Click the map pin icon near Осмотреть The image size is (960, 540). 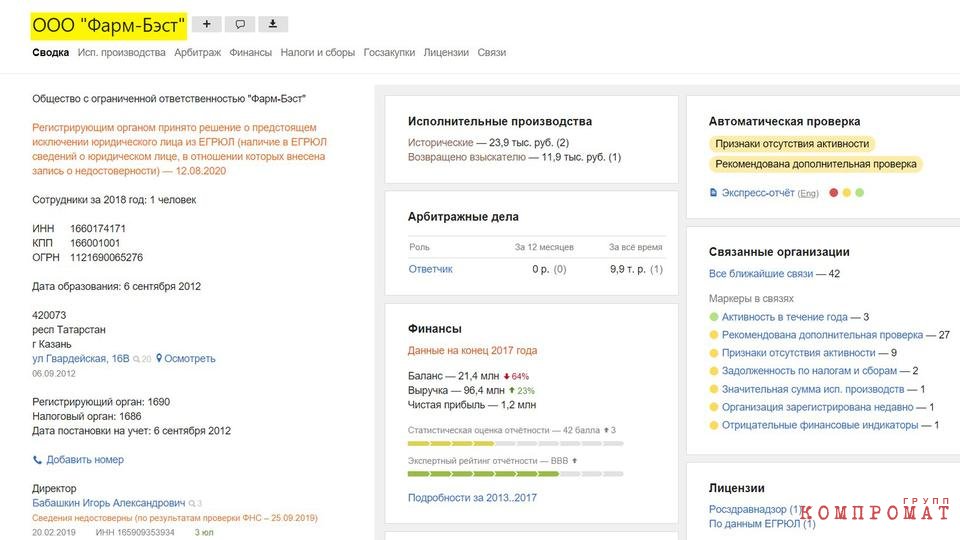click(159, 358)
